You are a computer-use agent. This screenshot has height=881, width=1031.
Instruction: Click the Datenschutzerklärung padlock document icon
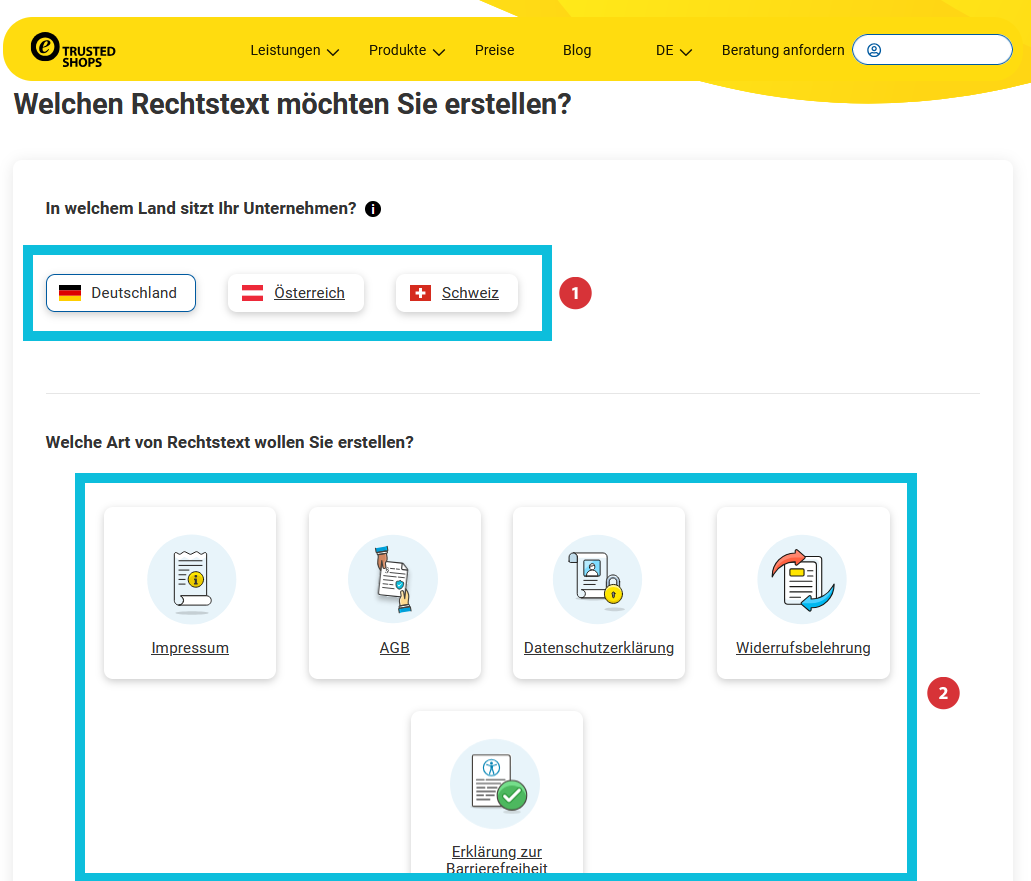coord(598,580)
